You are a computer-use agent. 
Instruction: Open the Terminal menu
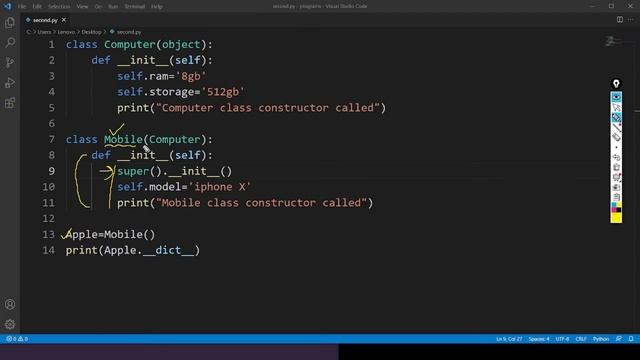pyautogui.click(x=135, y=7)
